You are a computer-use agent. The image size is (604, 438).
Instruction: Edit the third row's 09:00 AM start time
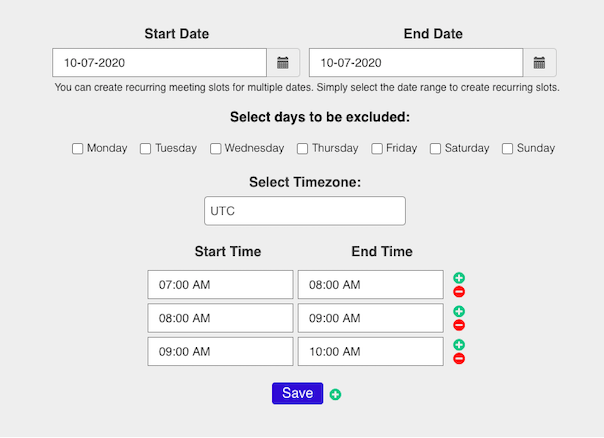(220, 352)
